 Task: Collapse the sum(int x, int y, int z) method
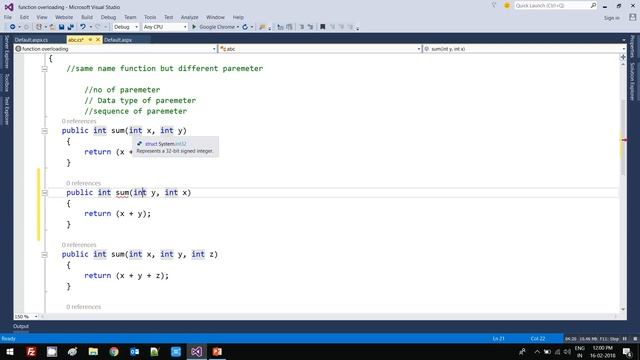click(x=44, y=255)
